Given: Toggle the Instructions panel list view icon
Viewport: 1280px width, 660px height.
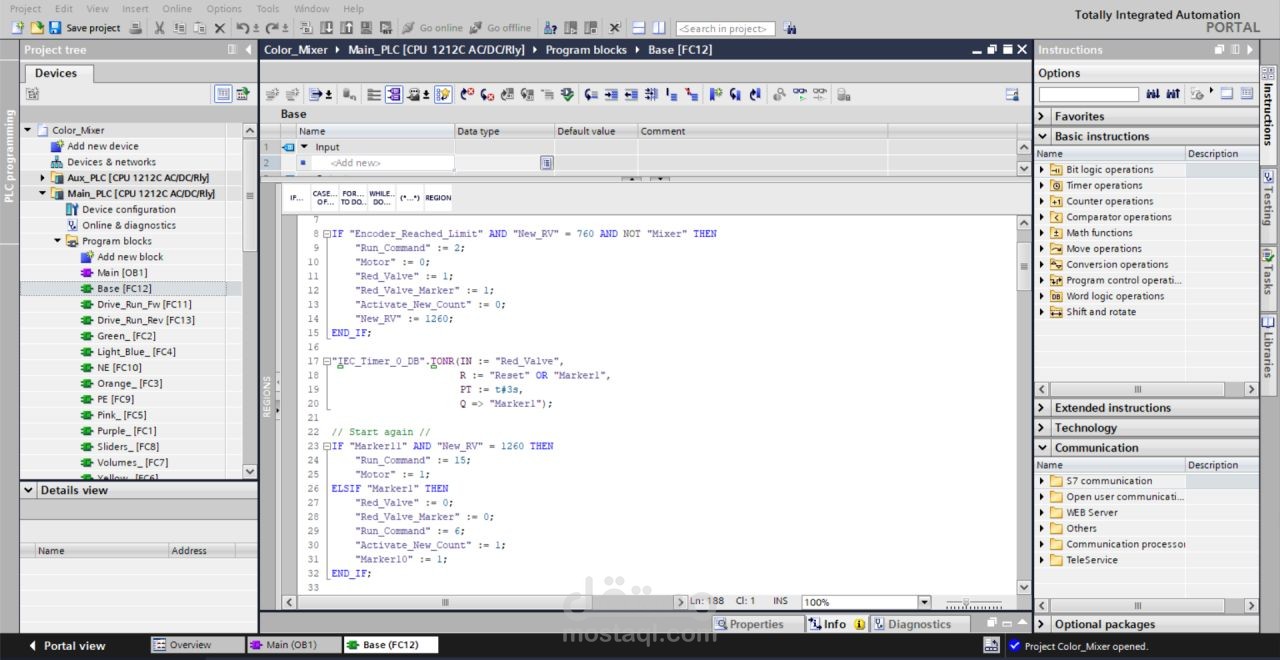Looking at the screenshot, I should 1247,93.
